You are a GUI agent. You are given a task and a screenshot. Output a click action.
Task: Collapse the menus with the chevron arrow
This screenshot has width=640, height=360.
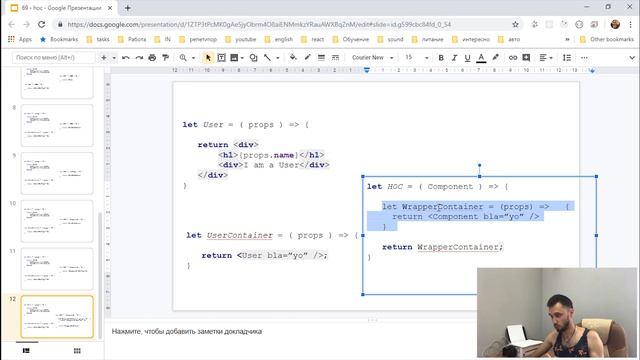pos(632,58)
